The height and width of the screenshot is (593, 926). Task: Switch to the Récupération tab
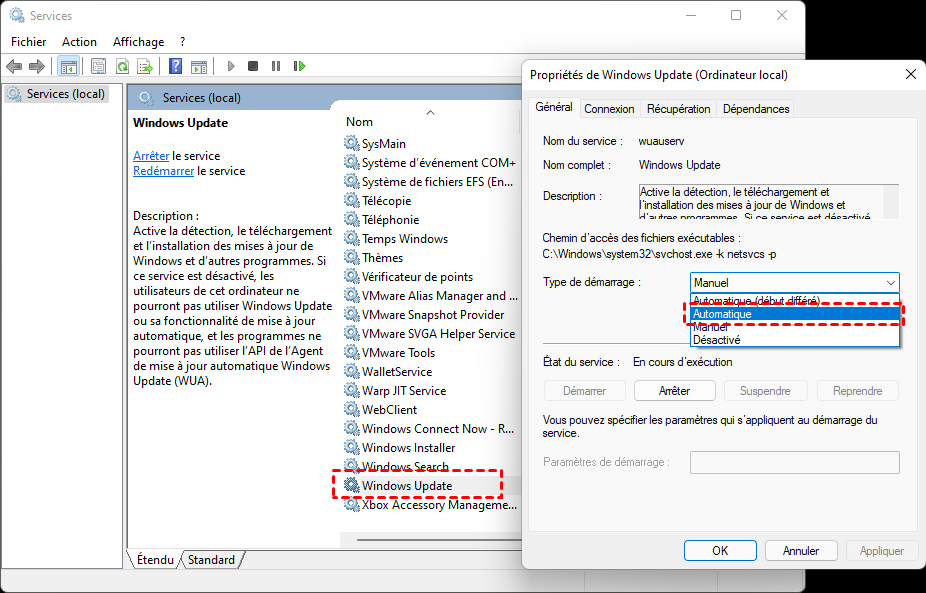point(678,109)
